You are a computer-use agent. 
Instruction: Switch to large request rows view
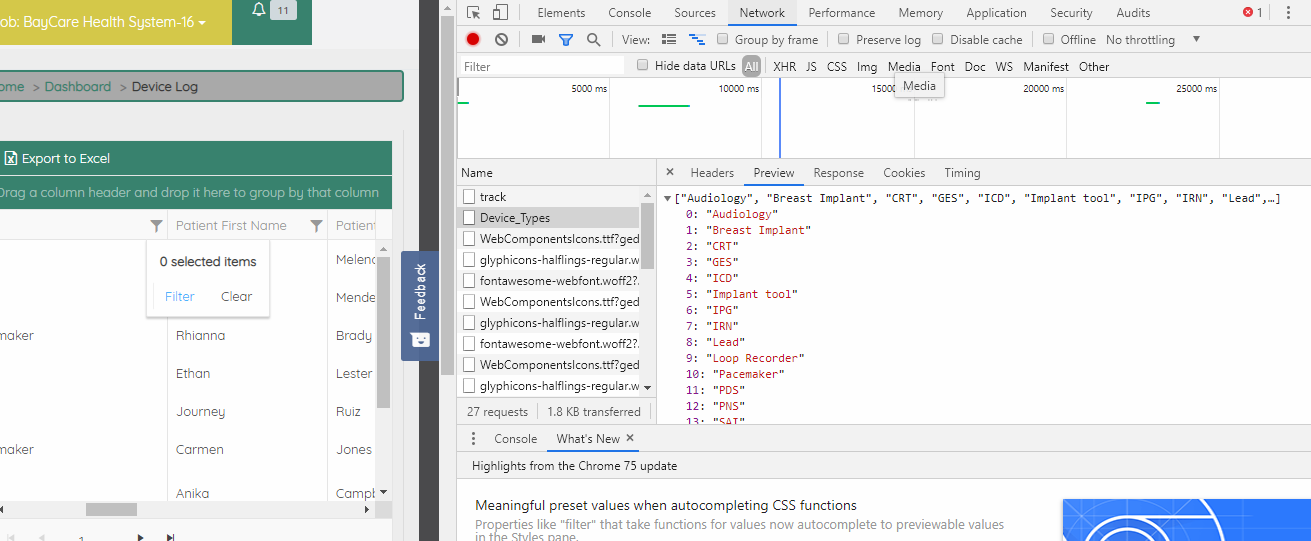pos(669,39)
